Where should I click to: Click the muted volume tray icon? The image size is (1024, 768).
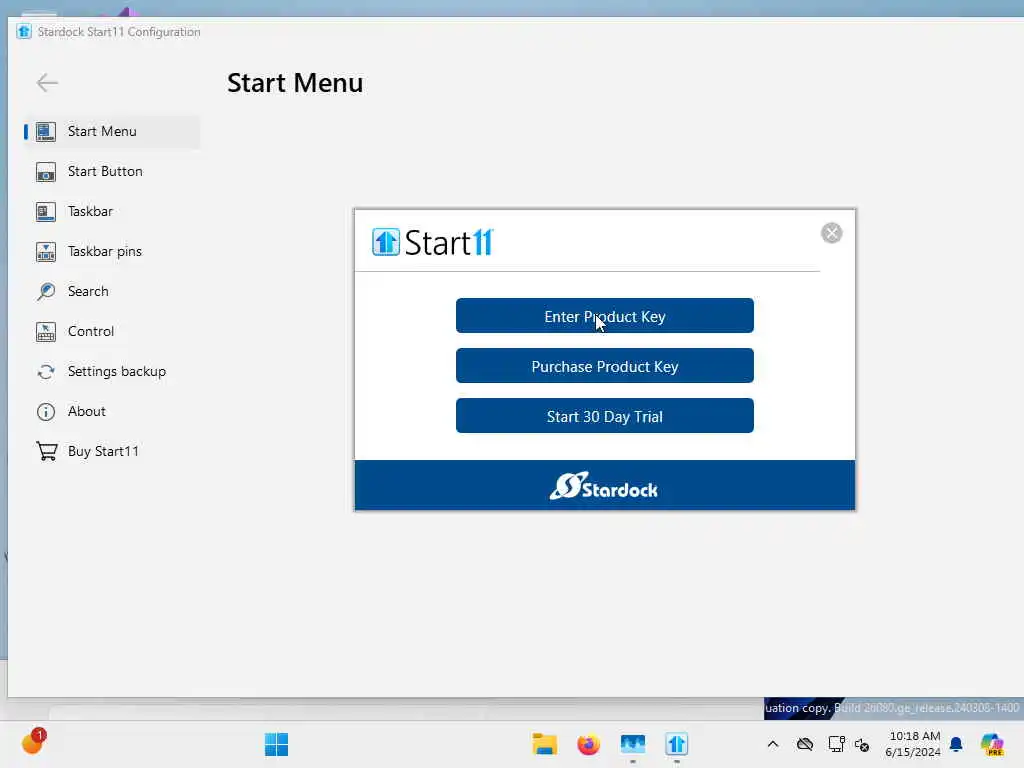[862, 745]
